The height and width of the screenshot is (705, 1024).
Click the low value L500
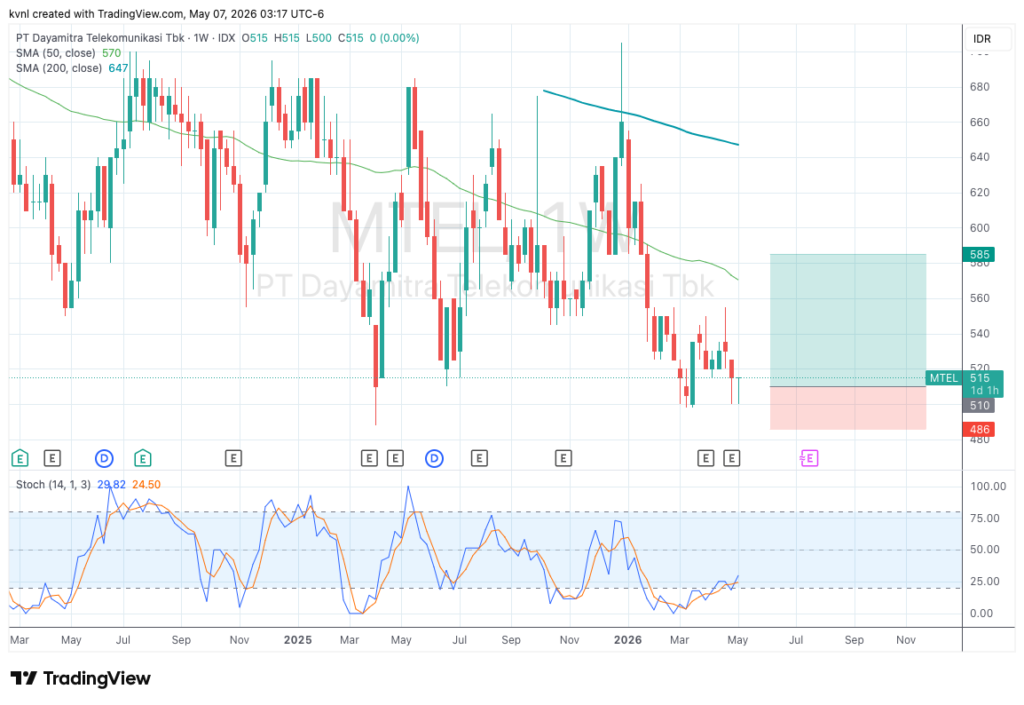319,38
